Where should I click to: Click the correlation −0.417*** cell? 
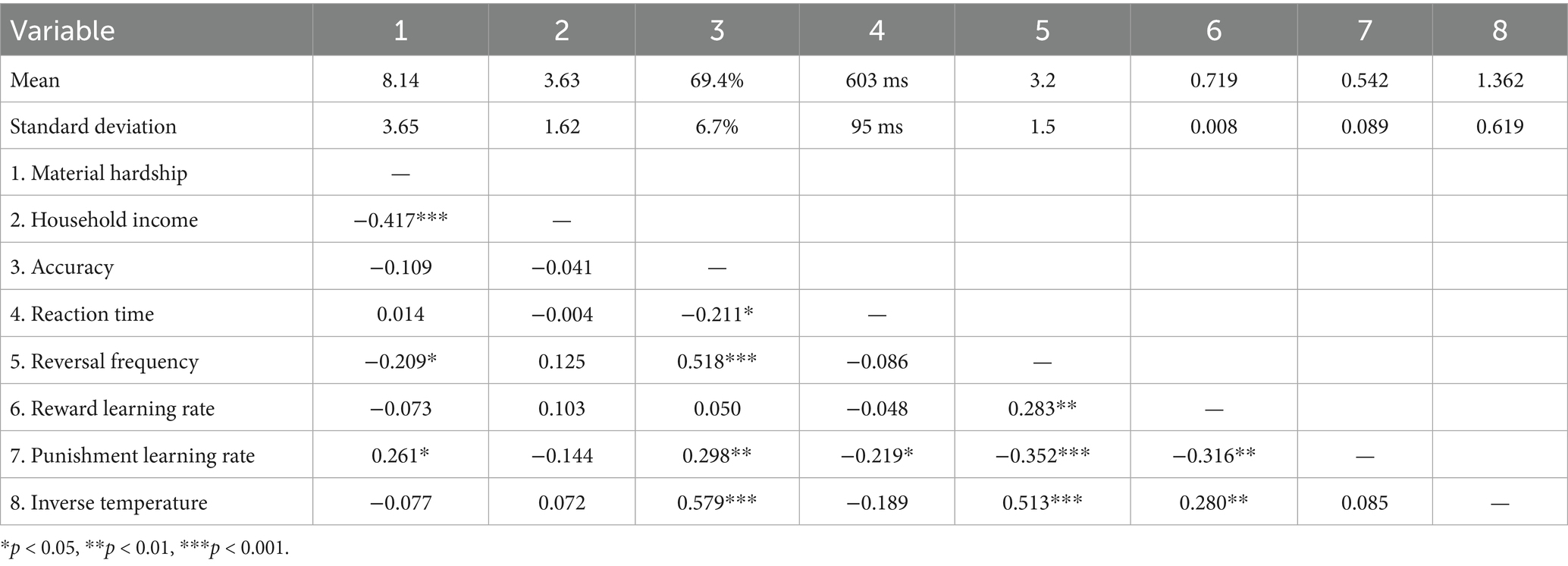pos(400,220)
